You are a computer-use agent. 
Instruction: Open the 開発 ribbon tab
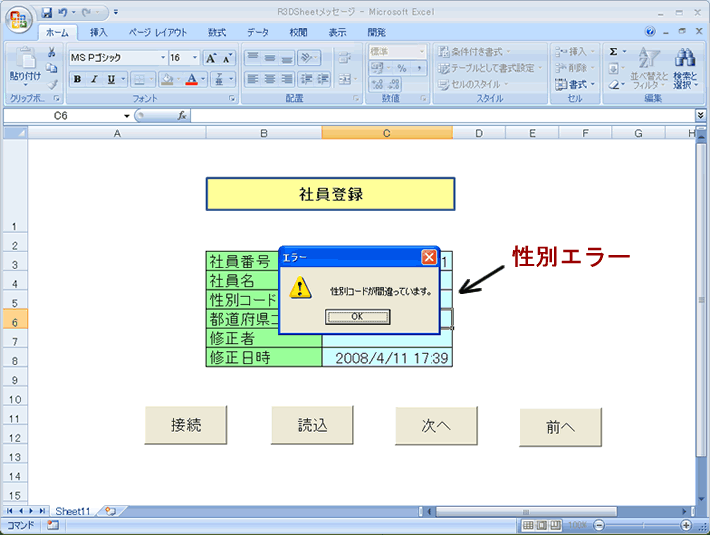[377, 32]
